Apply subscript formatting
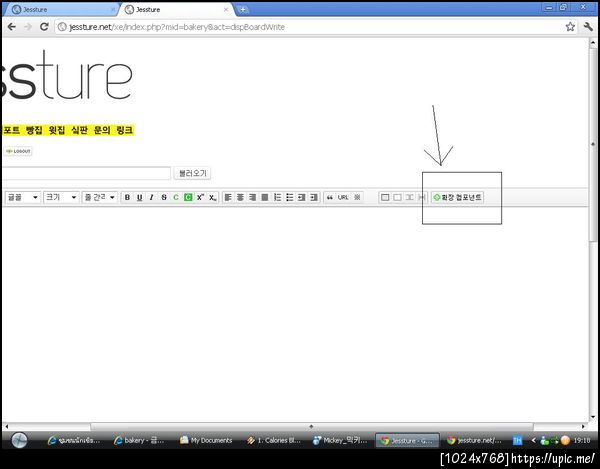The height and width of the screenshot is (469, 600). tap(212, 197)
